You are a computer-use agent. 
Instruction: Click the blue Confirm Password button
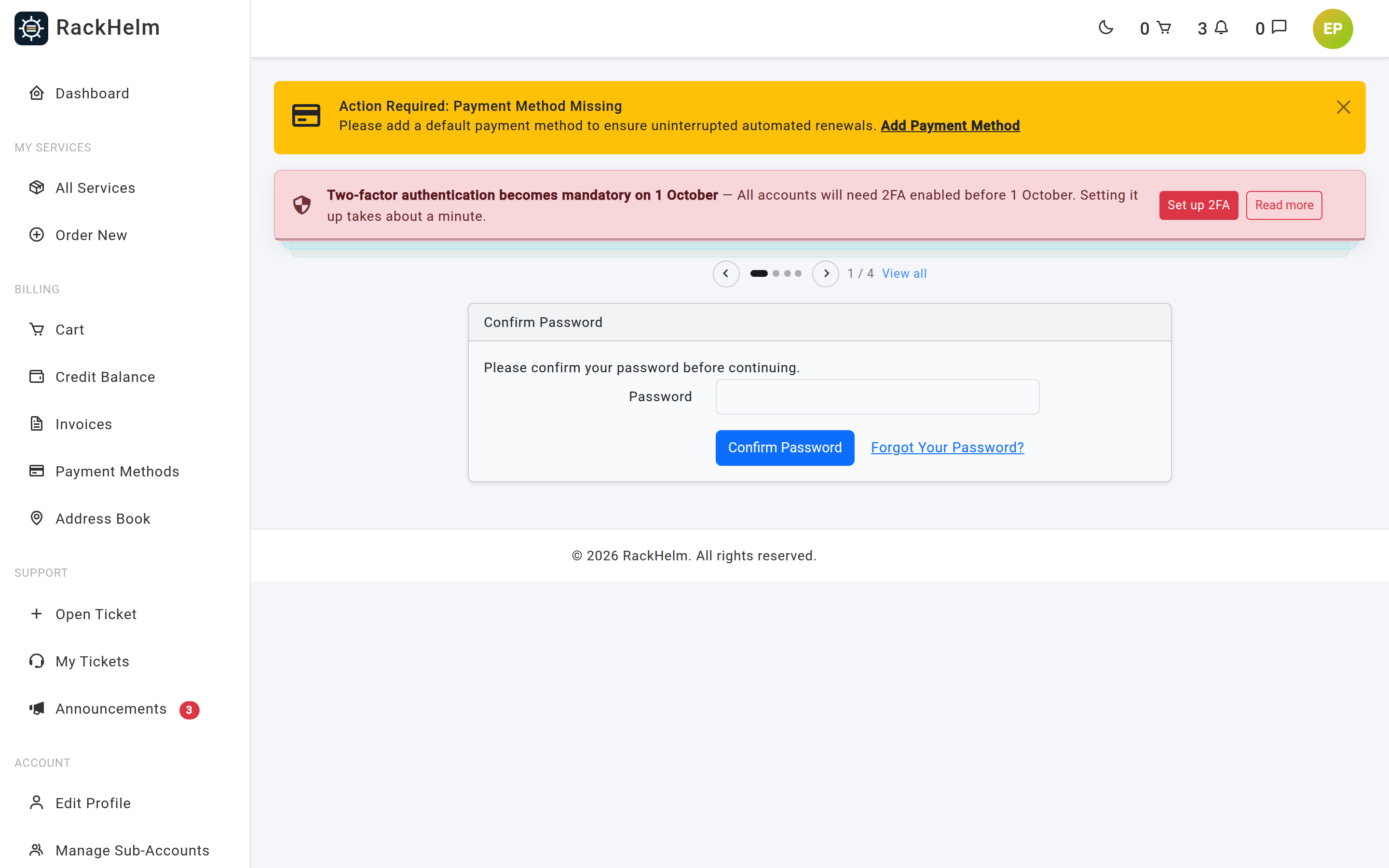(785, 448)
